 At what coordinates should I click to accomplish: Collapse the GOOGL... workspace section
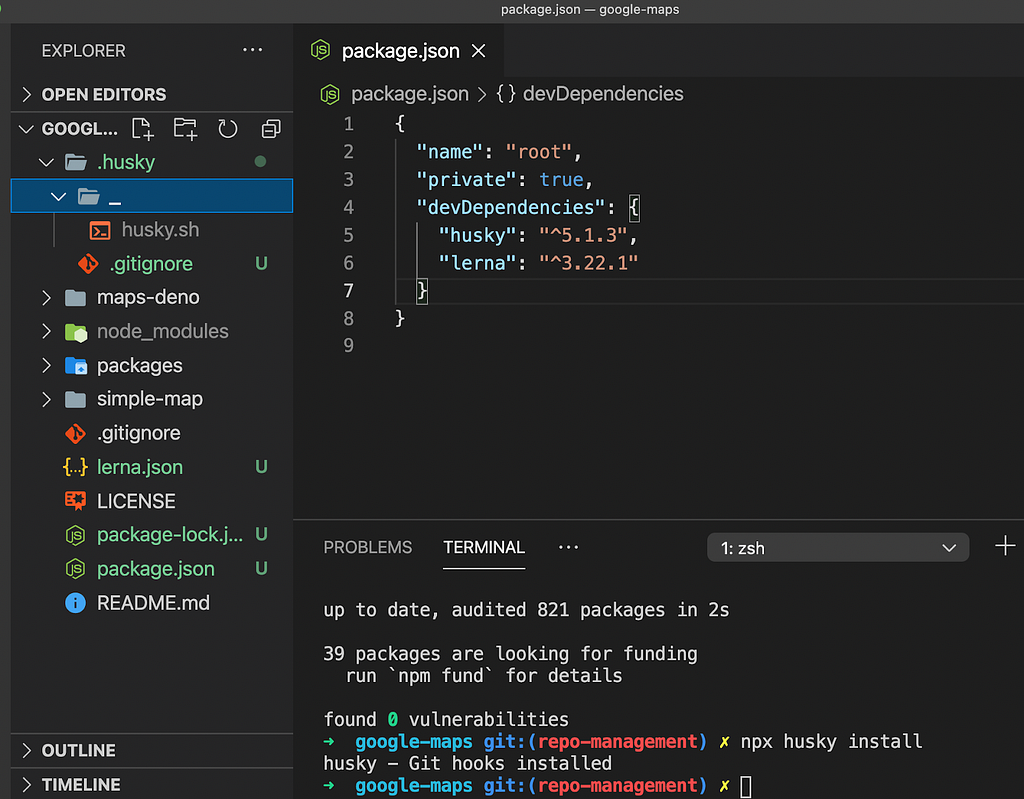[x=26, y=129]
